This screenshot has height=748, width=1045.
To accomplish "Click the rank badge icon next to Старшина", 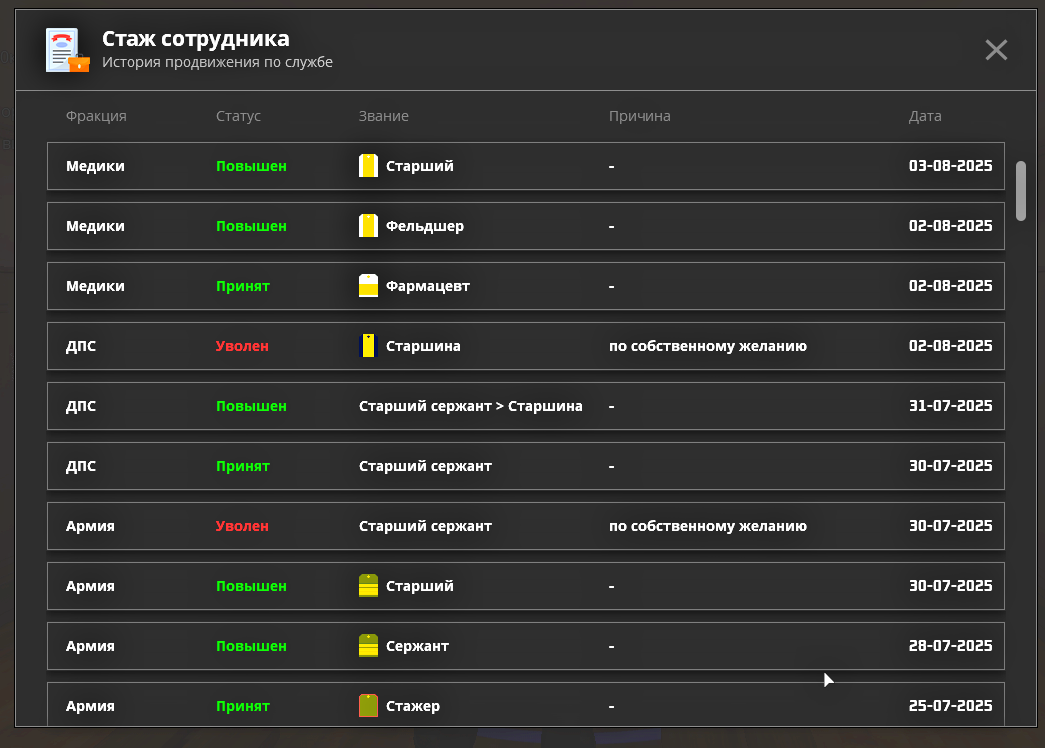I will [x=369, y=346].
